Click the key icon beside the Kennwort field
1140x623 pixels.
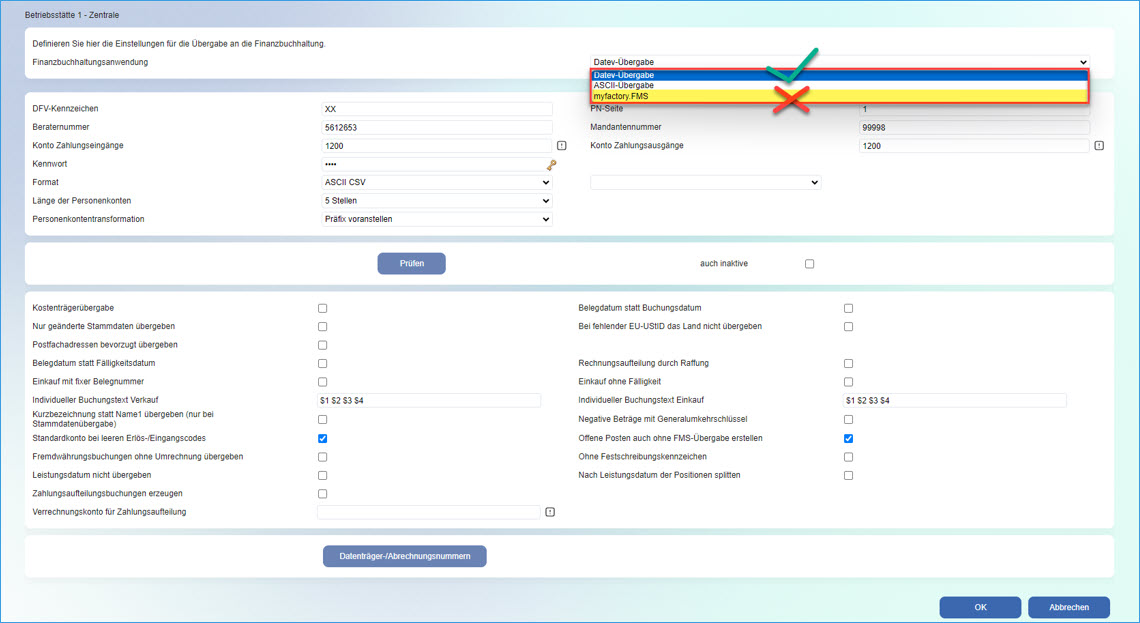tap(551, 167)
